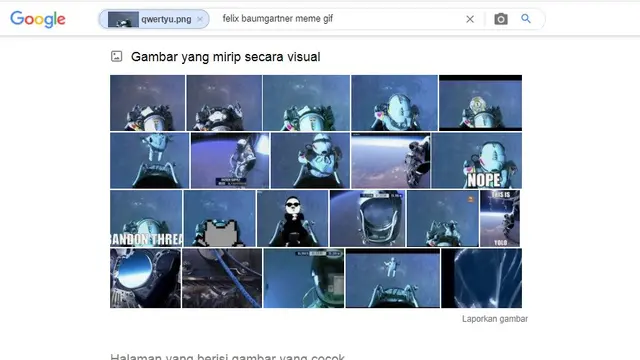Report images via Laporkan gambar
This screenshot has width=640, height=360.
click(x=495, y=319)
